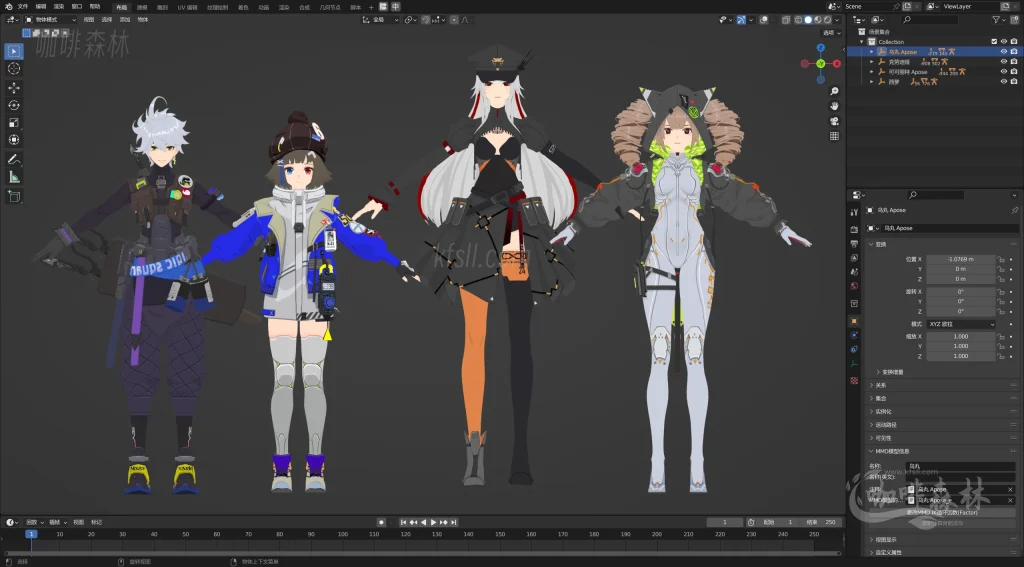Uncheck the Collection exclude checkbox
This screenshot has width=1024, height=567.
[995, 42]
